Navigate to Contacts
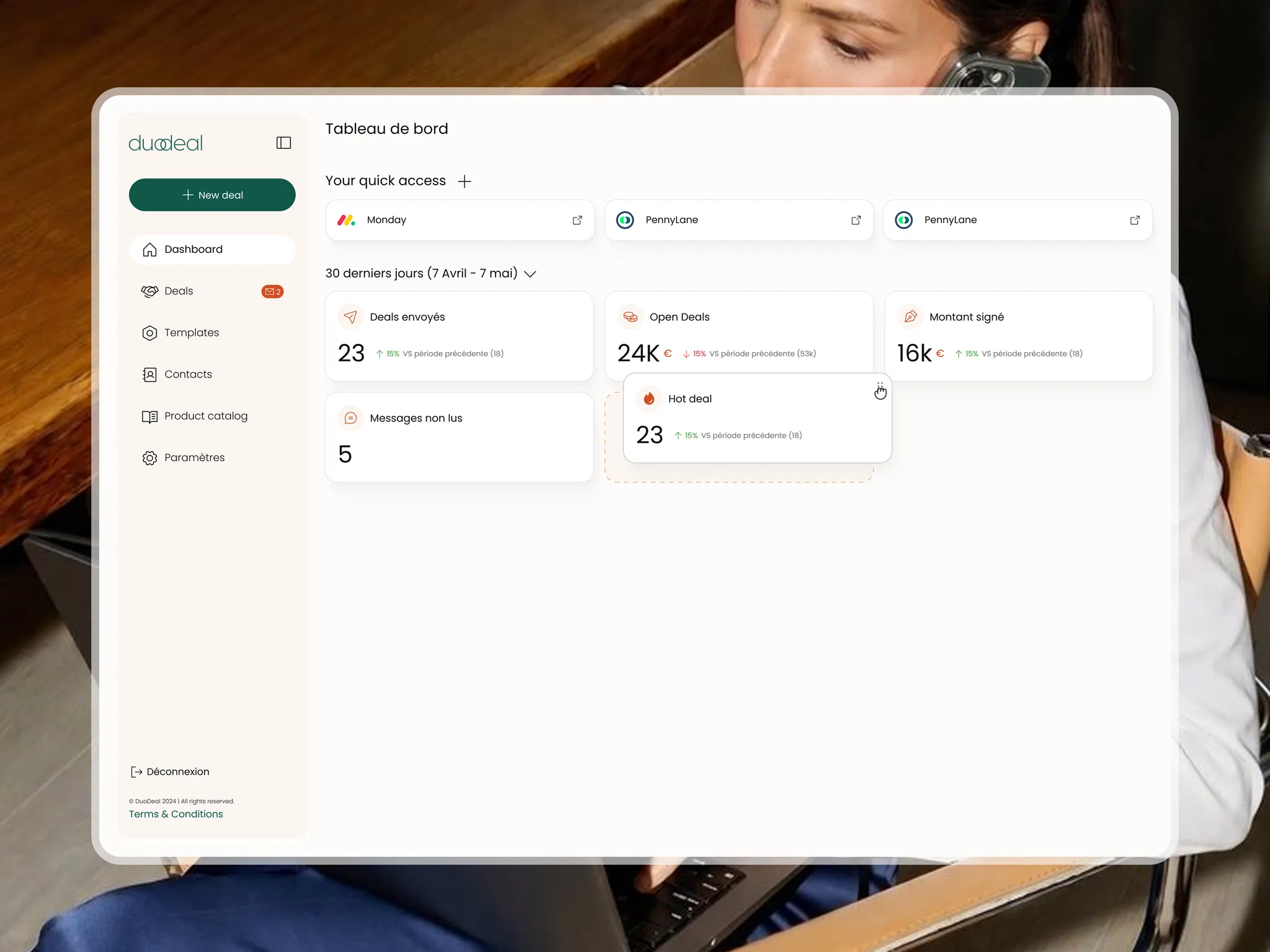The width and height of the screenshot is (1270, 952). (x=212, y=374)
